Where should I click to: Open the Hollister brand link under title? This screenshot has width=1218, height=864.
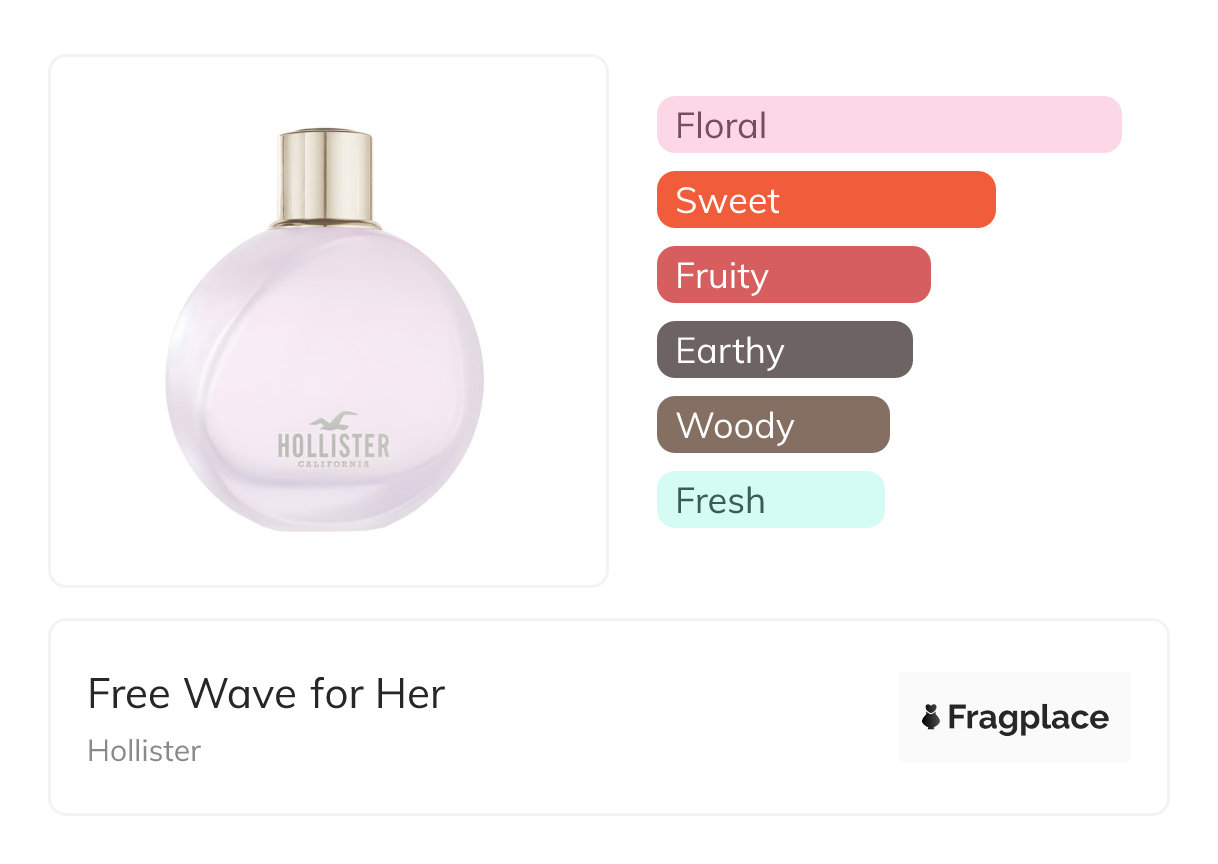click(144, 750)
